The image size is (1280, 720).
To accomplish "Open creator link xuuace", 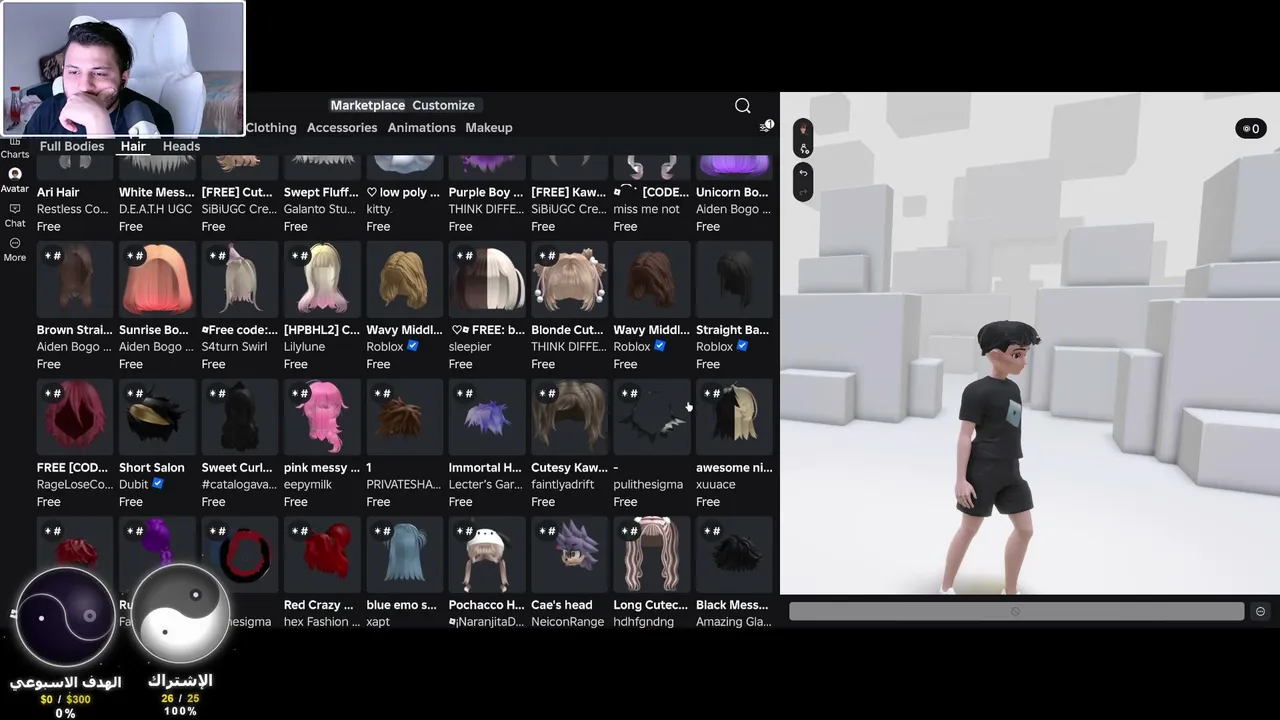I will click(x=716, y=485).
